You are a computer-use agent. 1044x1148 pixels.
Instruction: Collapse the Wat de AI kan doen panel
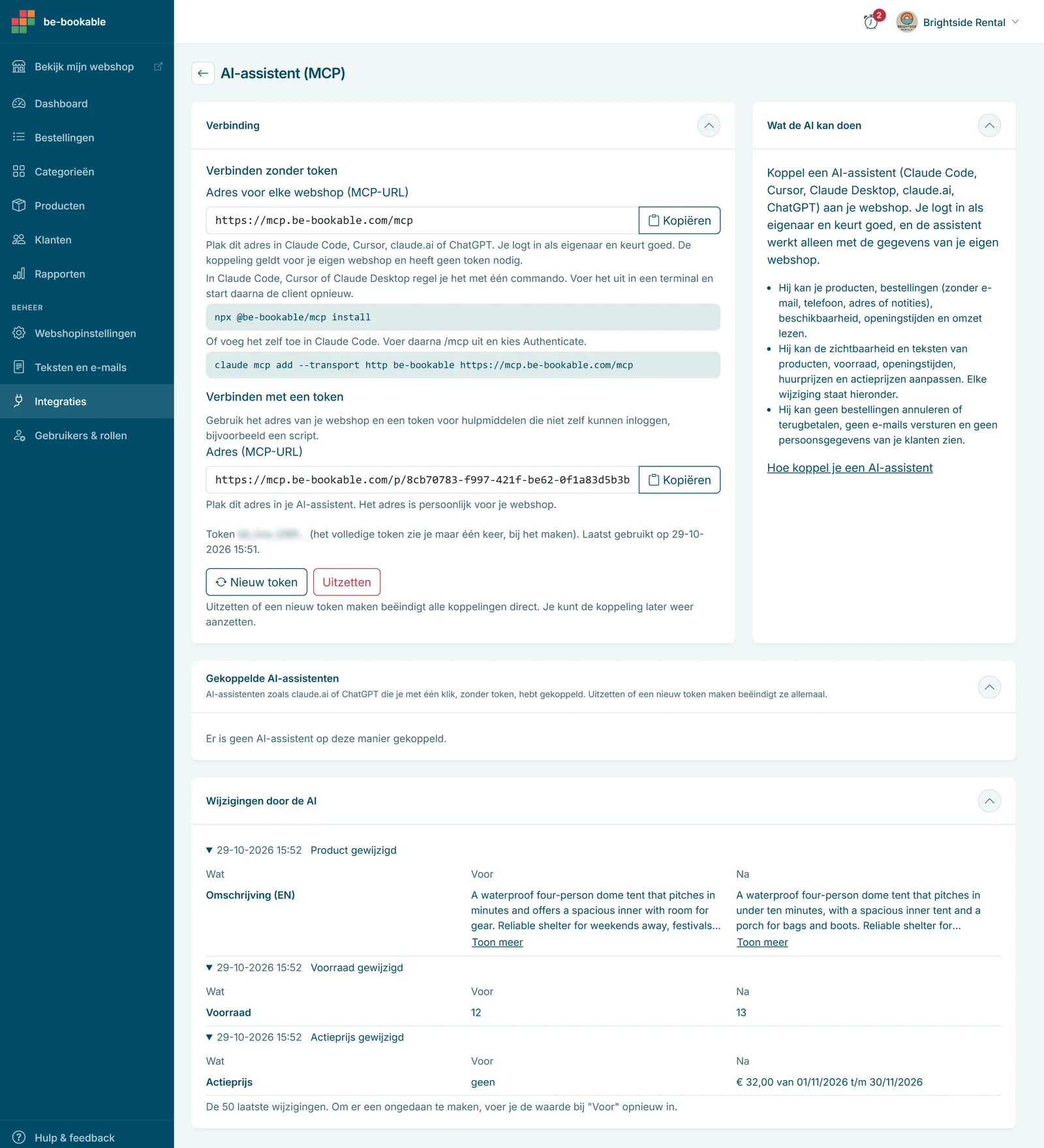(989, 125)
